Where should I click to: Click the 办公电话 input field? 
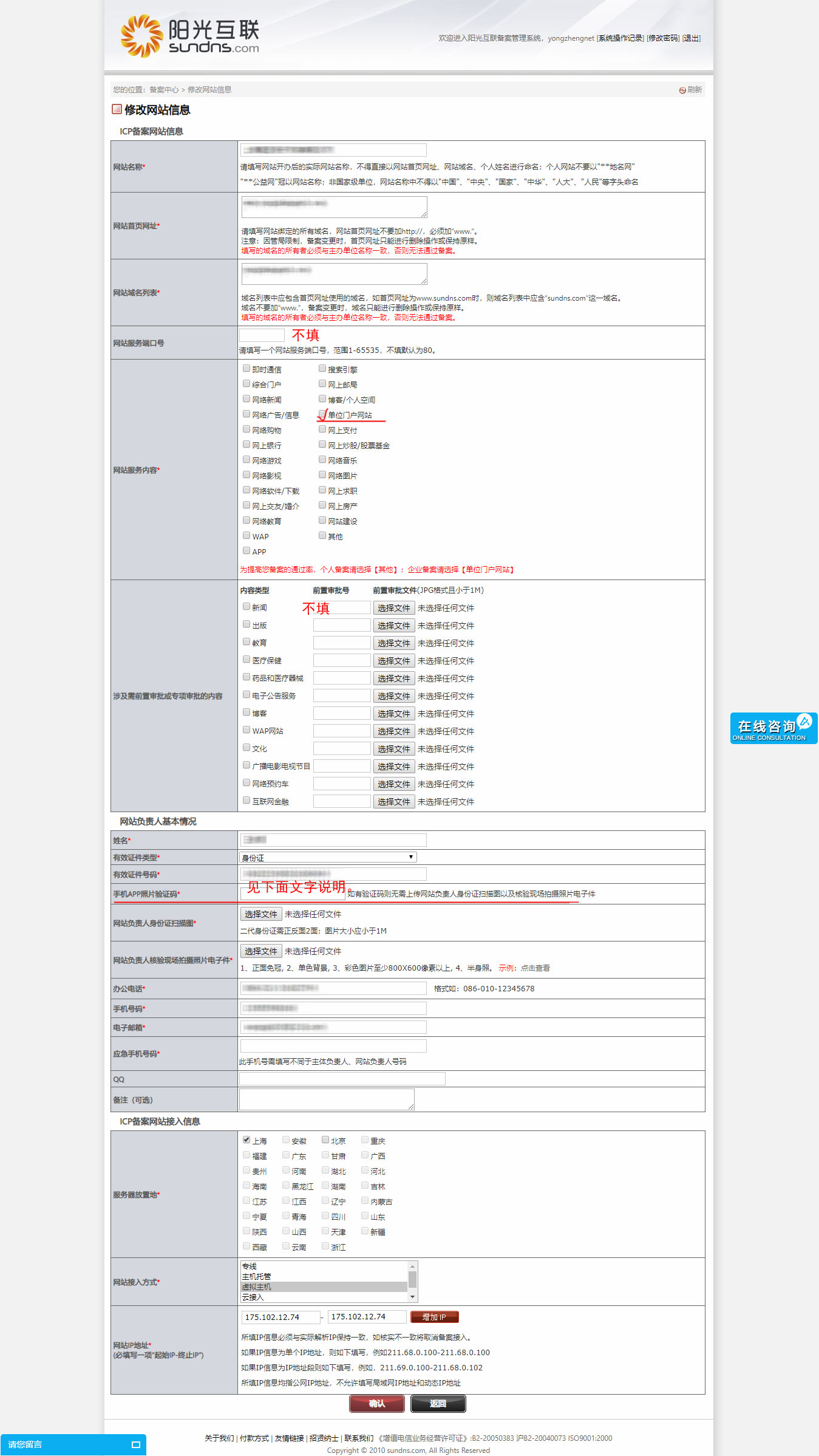point(333,988)
